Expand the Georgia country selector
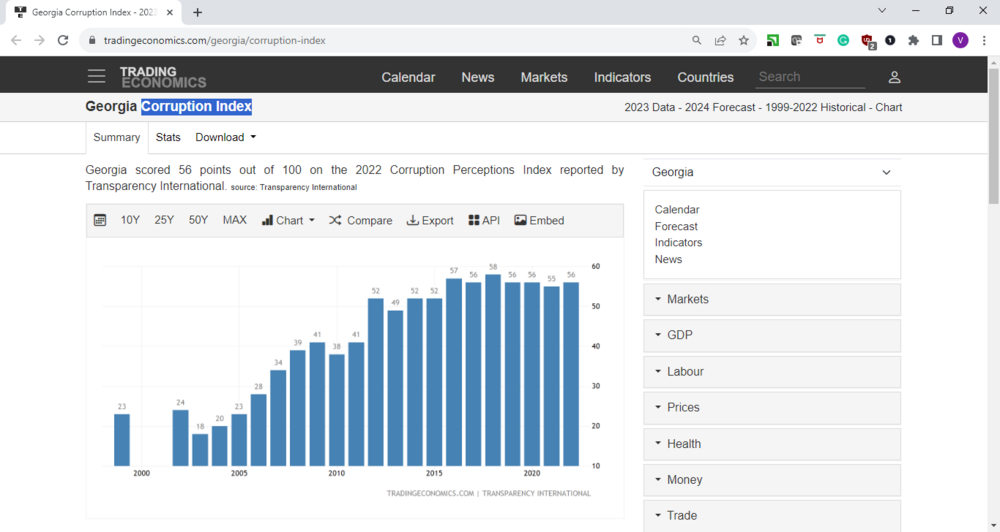 [771, 172]
